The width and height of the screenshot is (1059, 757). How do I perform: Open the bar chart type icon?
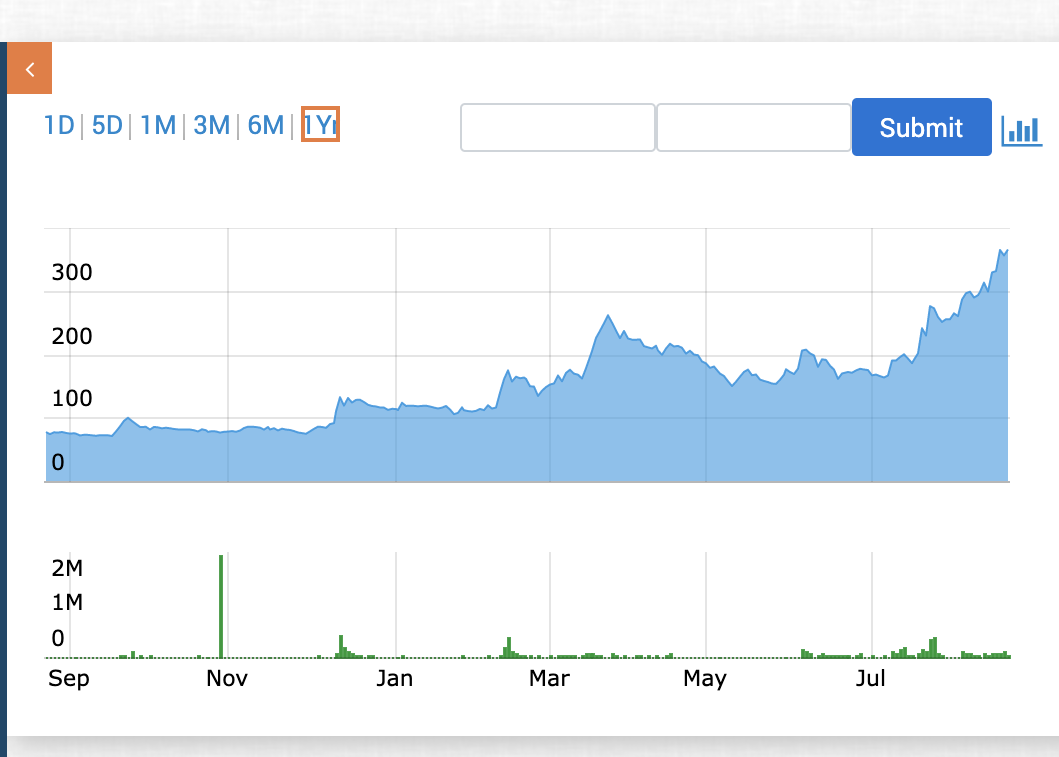coord(1021,129)
